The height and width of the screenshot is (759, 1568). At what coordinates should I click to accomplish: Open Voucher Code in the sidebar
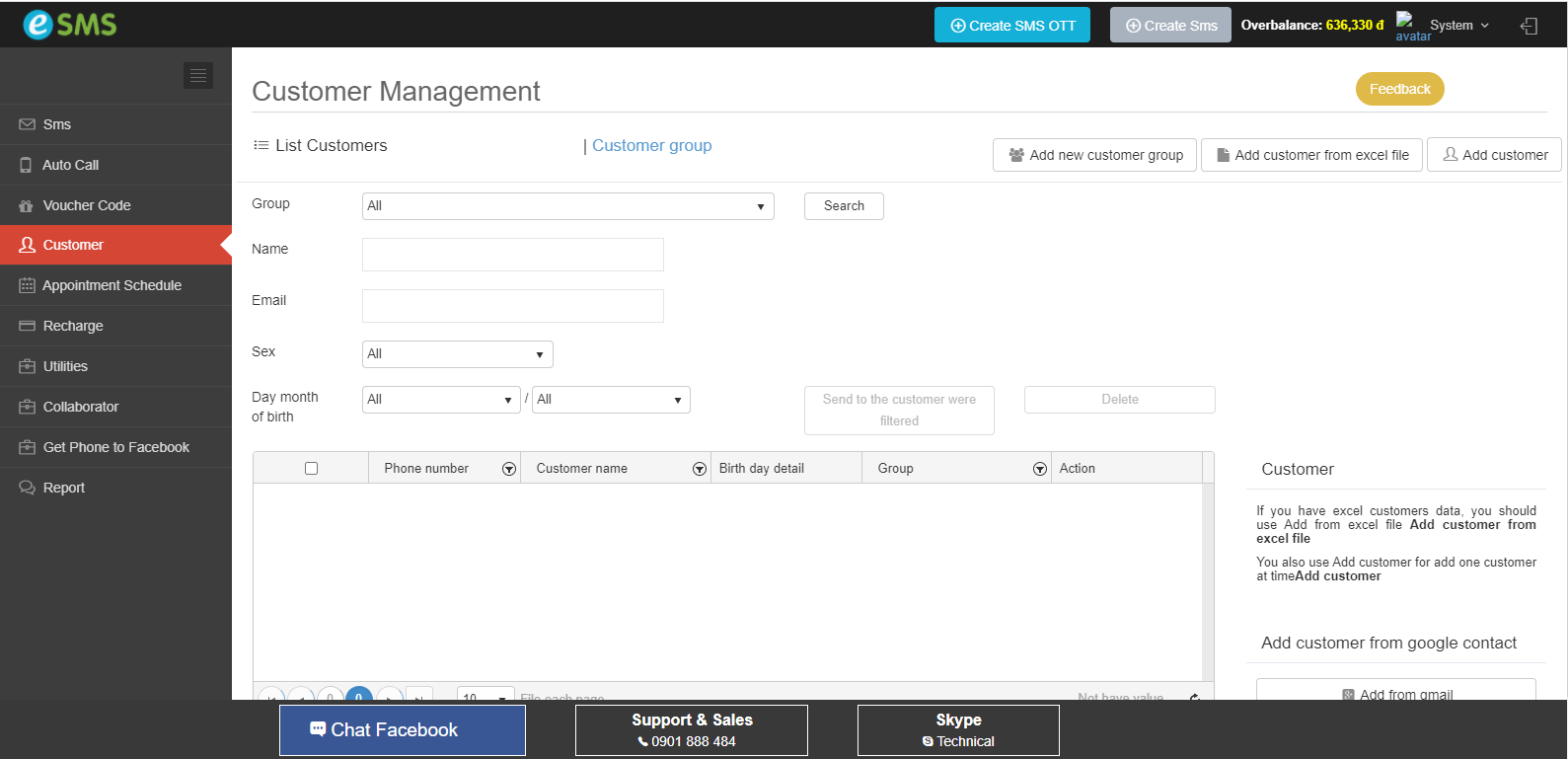pyautogui.click(x=87, y=205)
